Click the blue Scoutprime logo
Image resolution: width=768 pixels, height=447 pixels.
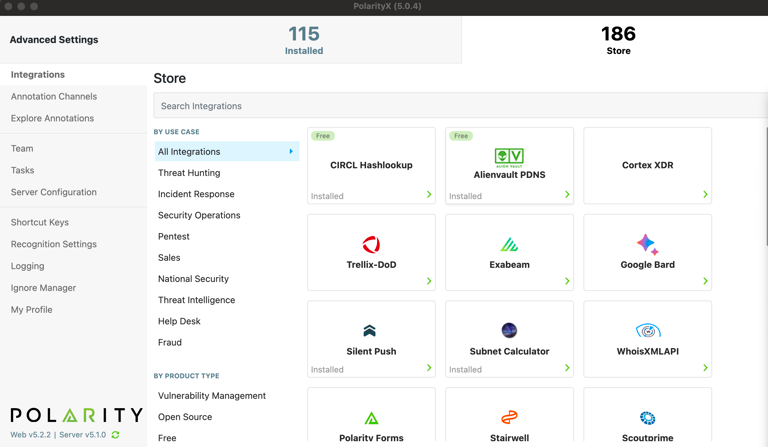click(648, 418)
